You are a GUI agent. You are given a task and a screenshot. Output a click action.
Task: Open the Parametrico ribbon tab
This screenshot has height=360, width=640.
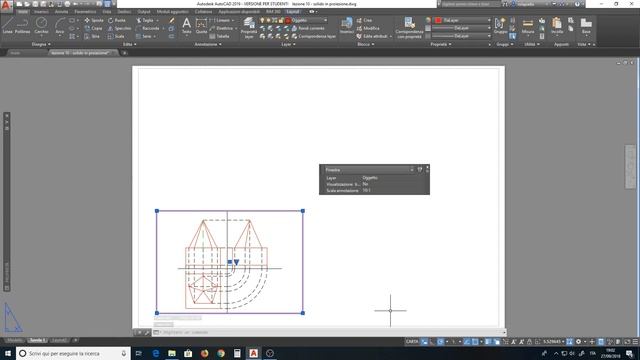pyautogui.click(x=85, y=12)
